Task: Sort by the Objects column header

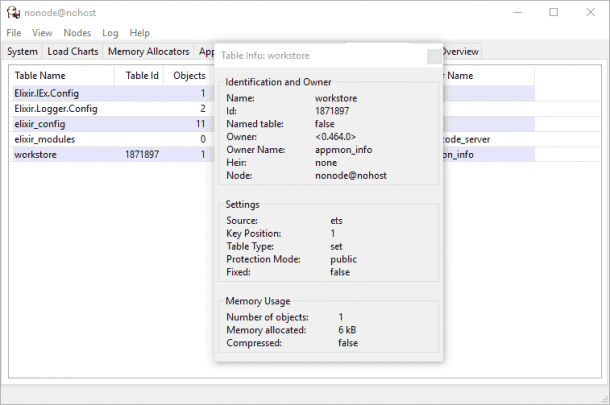Action: (189, 75)
